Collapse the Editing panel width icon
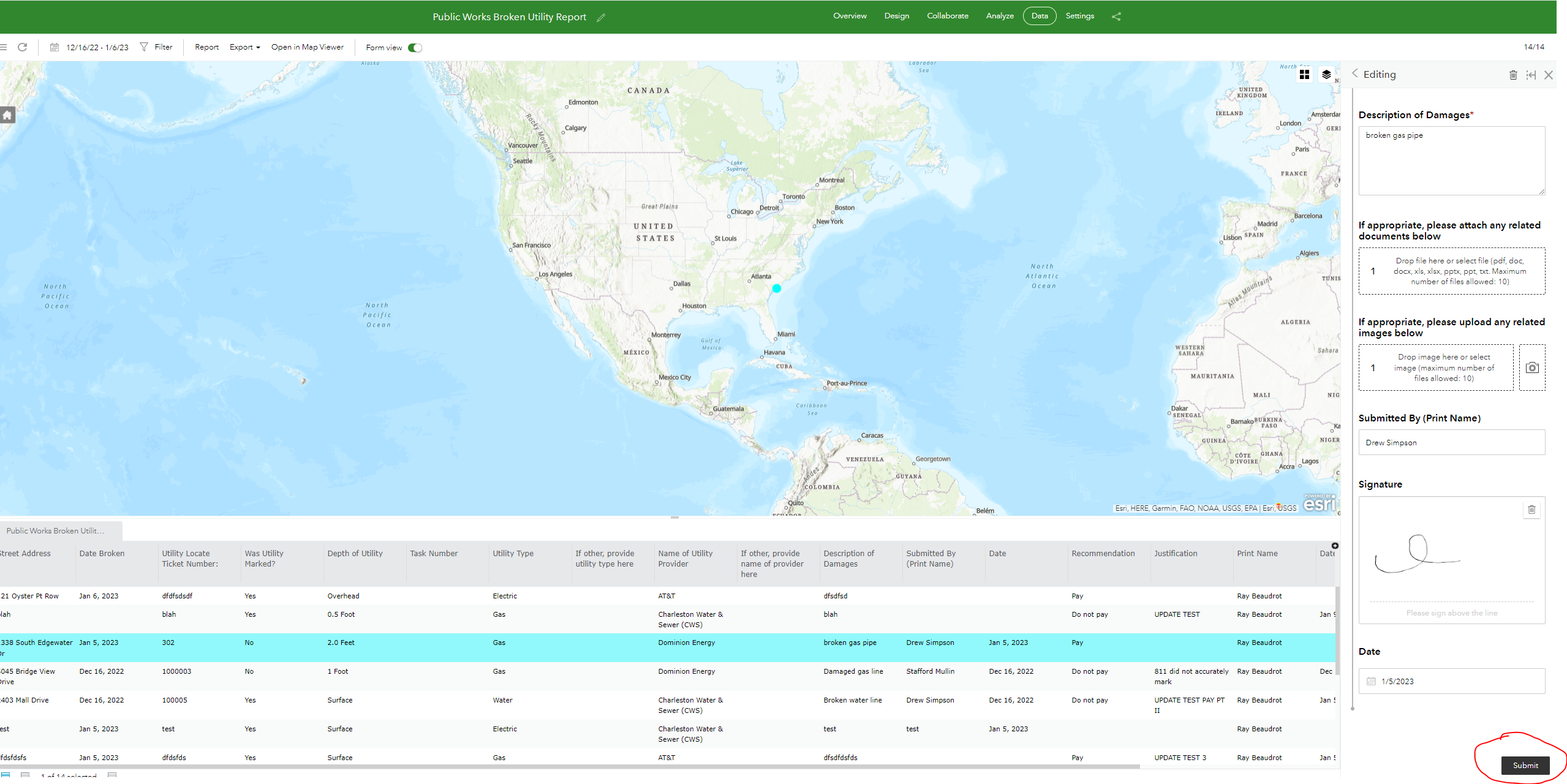Screen dimensions: 1567x784 click(x=1531, y=75)
